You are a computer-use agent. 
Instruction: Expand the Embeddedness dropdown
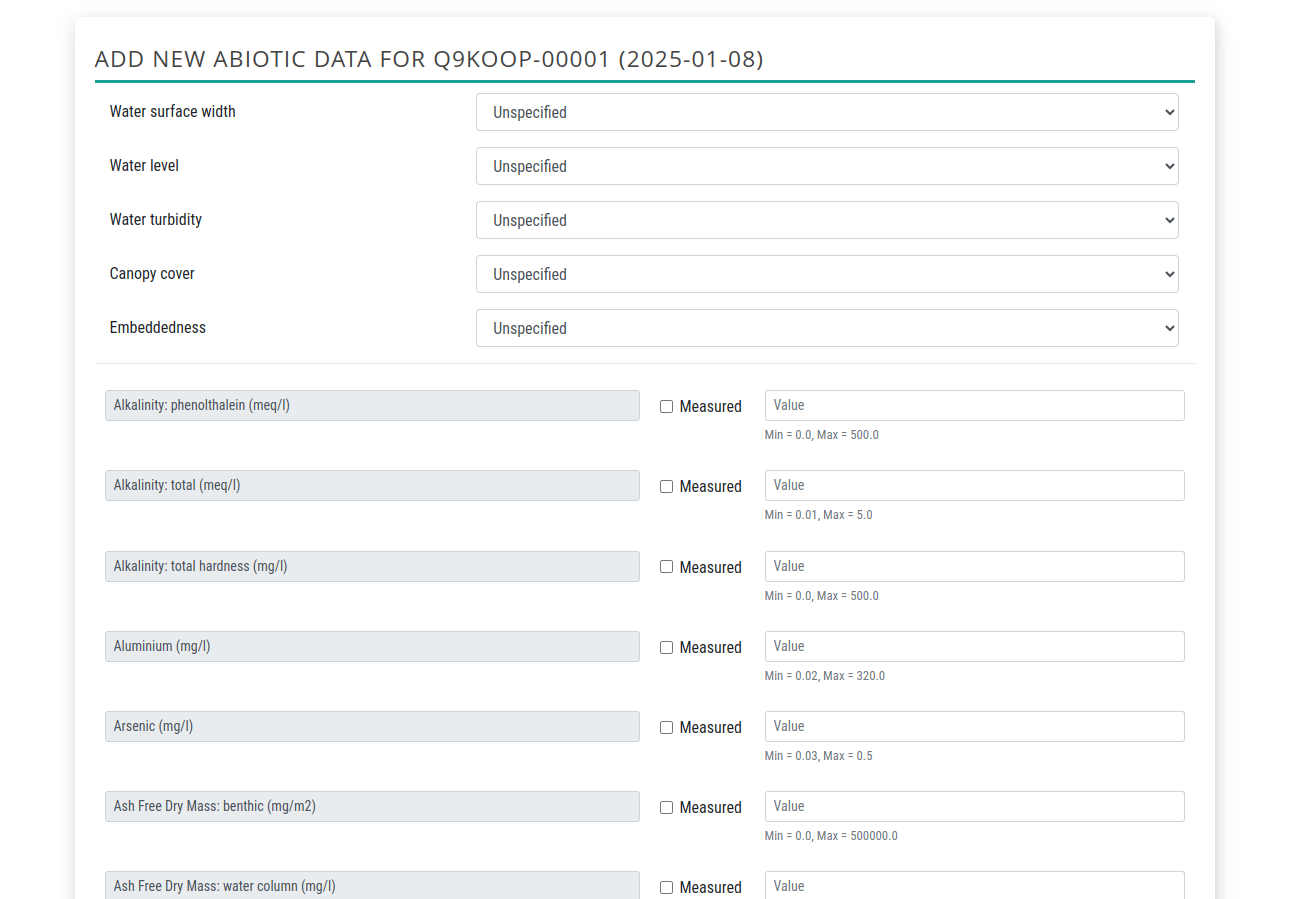click(827, 328)
